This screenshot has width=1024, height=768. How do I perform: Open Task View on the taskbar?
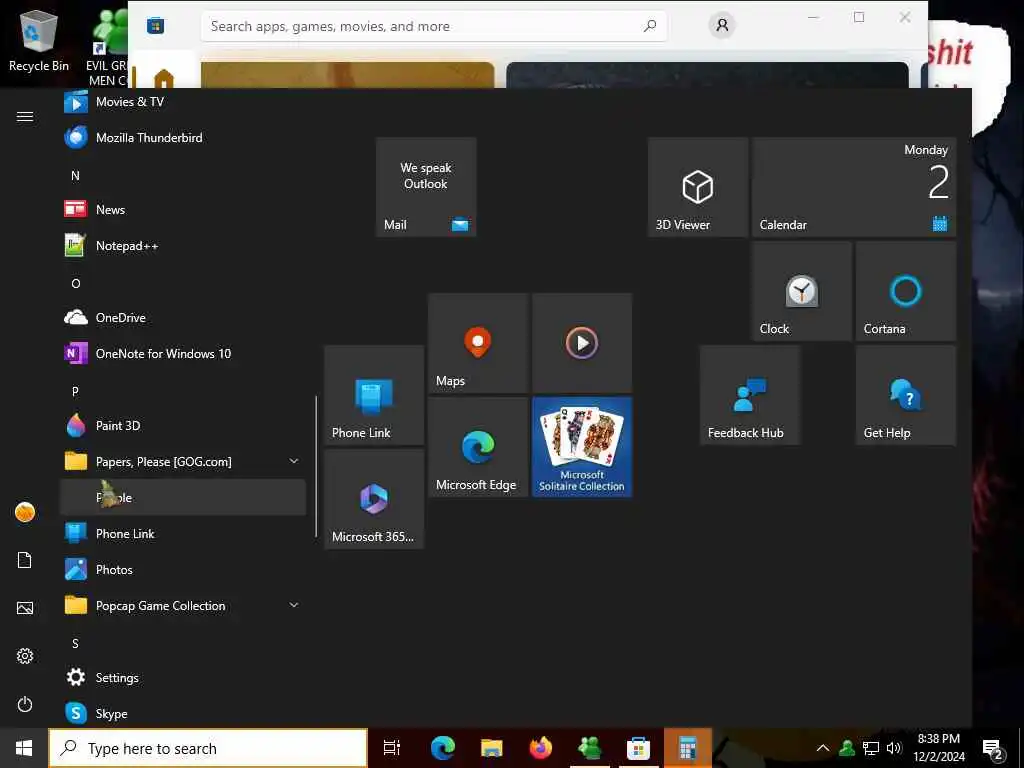click(x=392, y=748)
